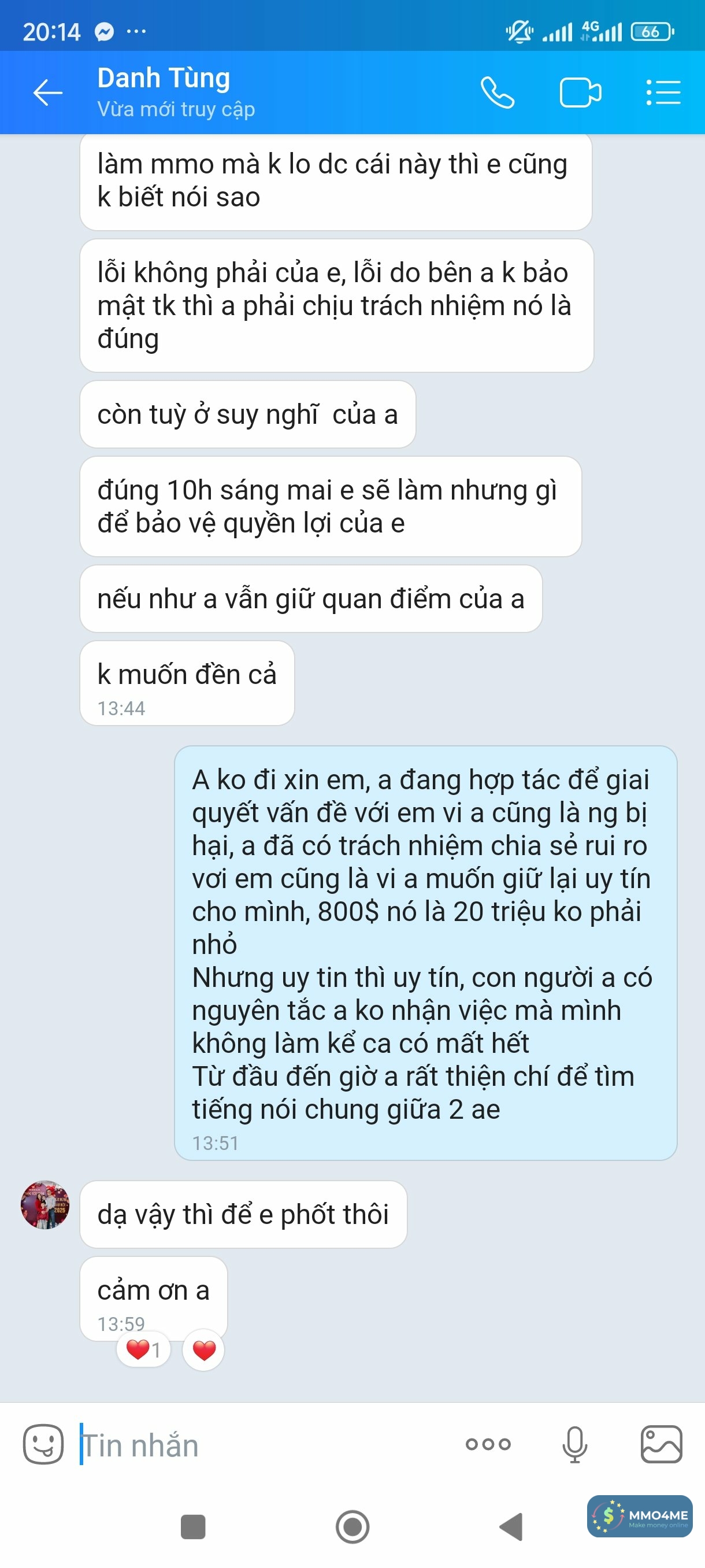Select the blue sent message at 13:51
Screen dimensions: 705x1568
pos(426,953)
